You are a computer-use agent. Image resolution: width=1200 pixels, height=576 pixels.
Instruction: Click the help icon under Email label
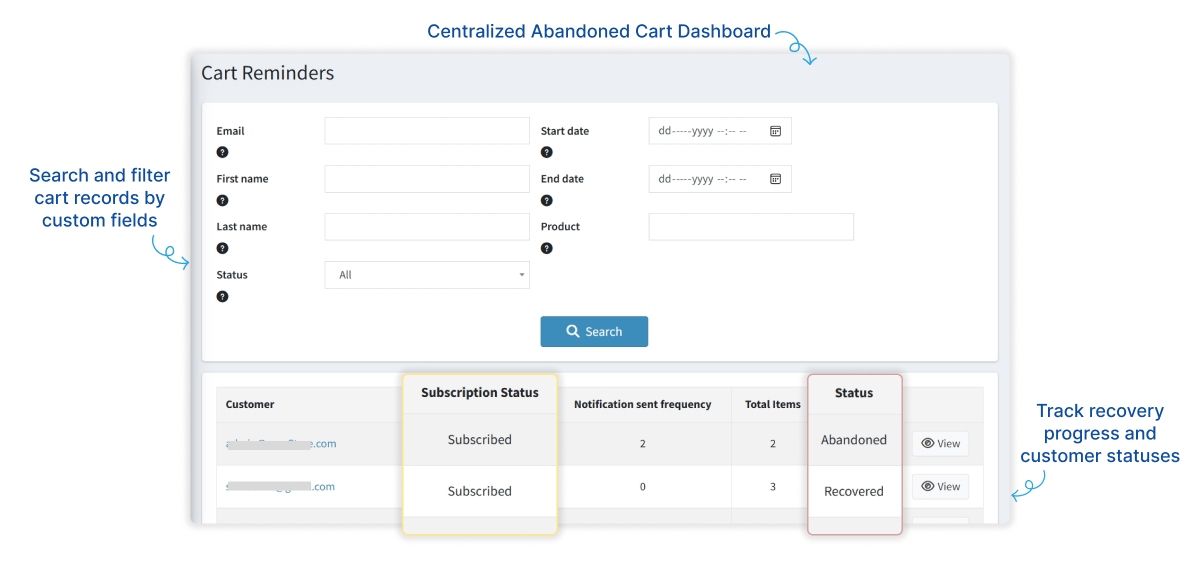pyautogui.click(x=222, y=152)
